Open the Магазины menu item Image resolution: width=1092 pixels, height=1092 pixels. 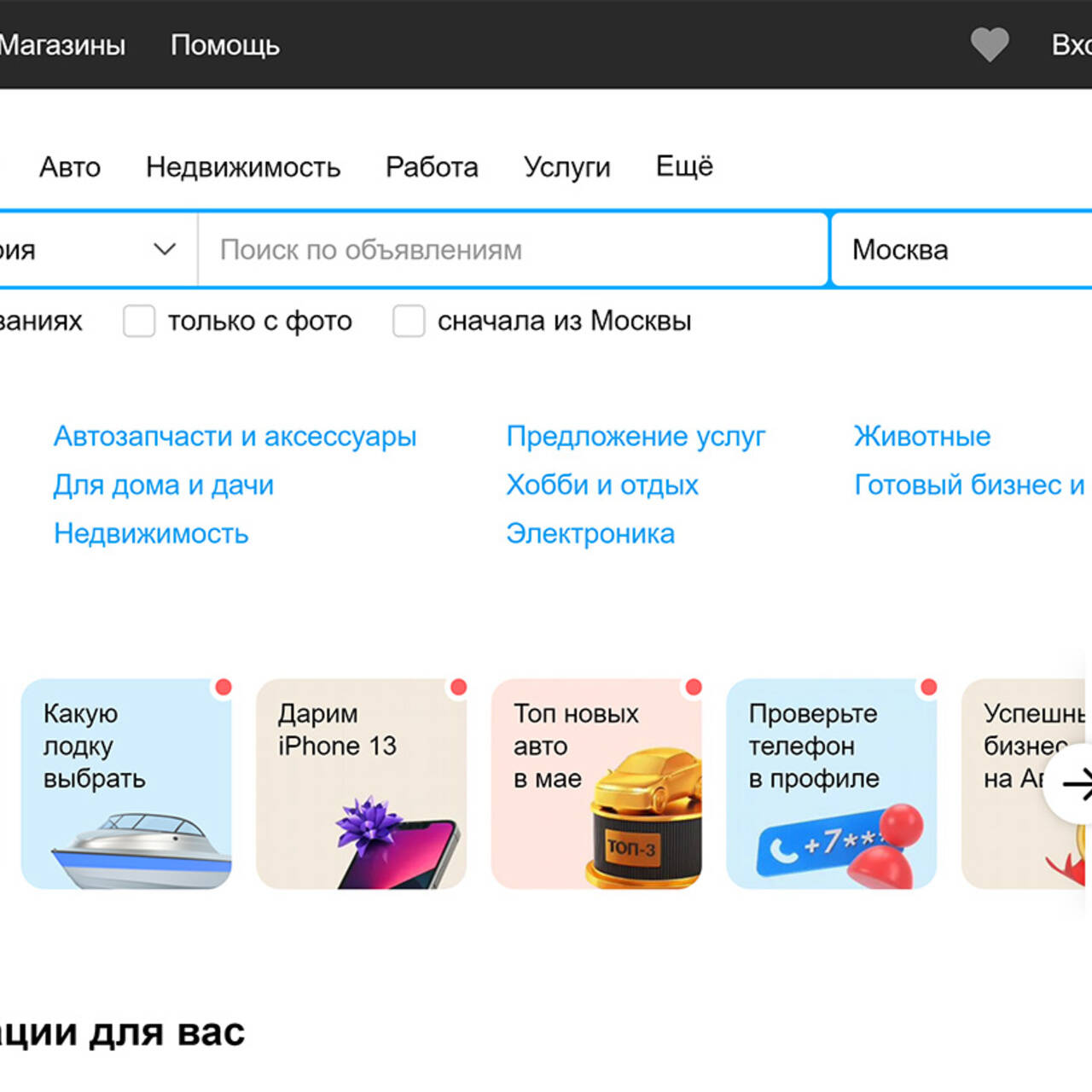pos(62,44)
